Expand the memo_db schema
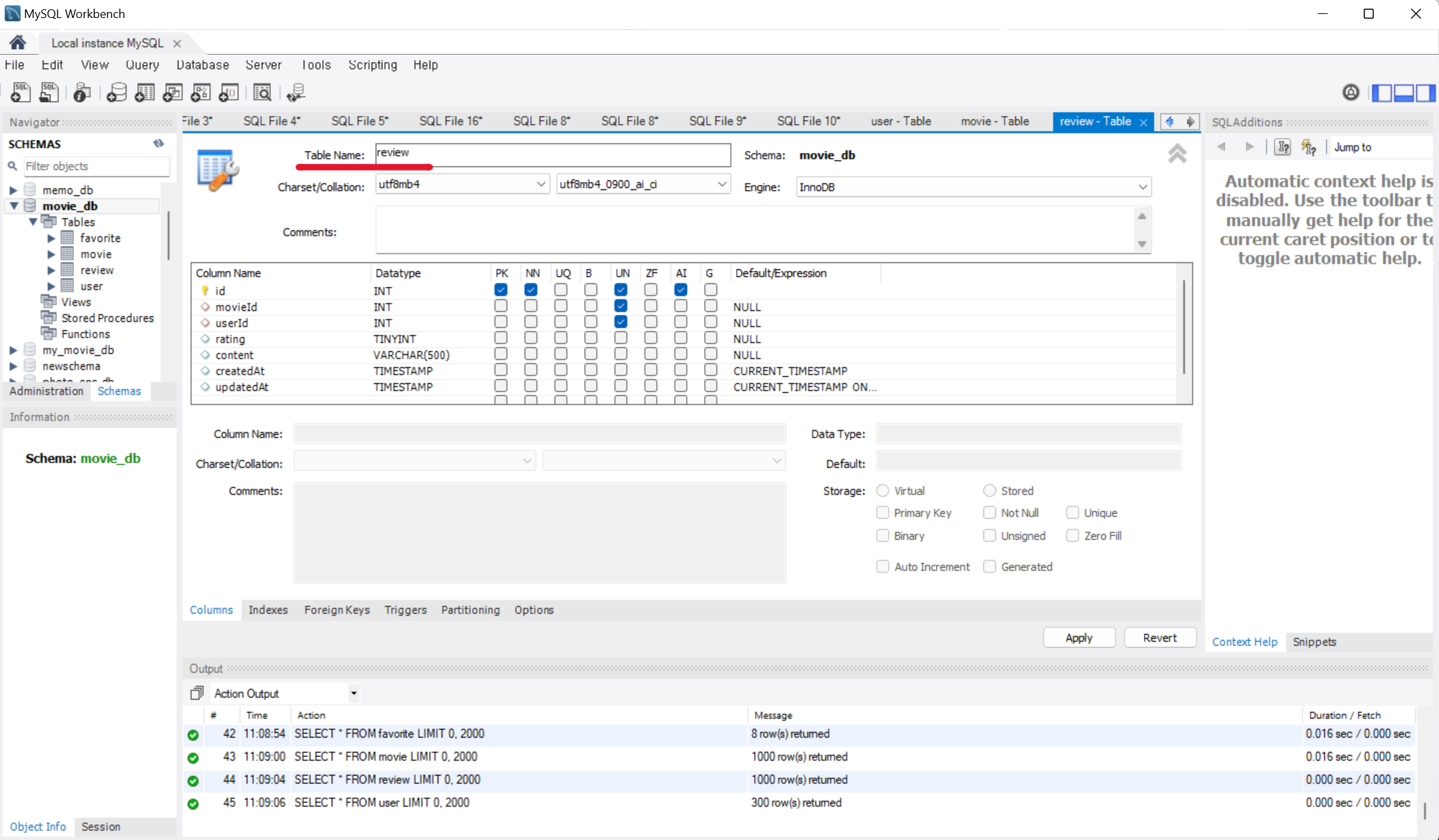Image resolution: width=1439 pixels, height=840 pixels. tap(13, 190)
